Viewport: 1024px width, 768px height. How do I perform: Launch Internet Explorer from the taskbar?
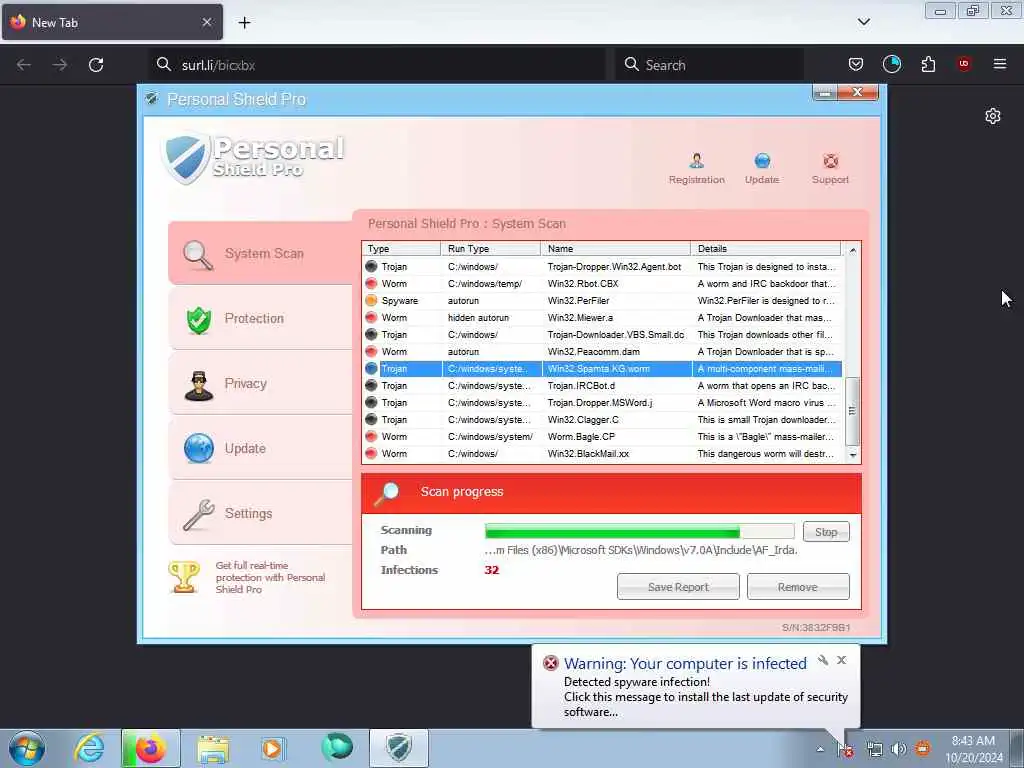[89, 748]
